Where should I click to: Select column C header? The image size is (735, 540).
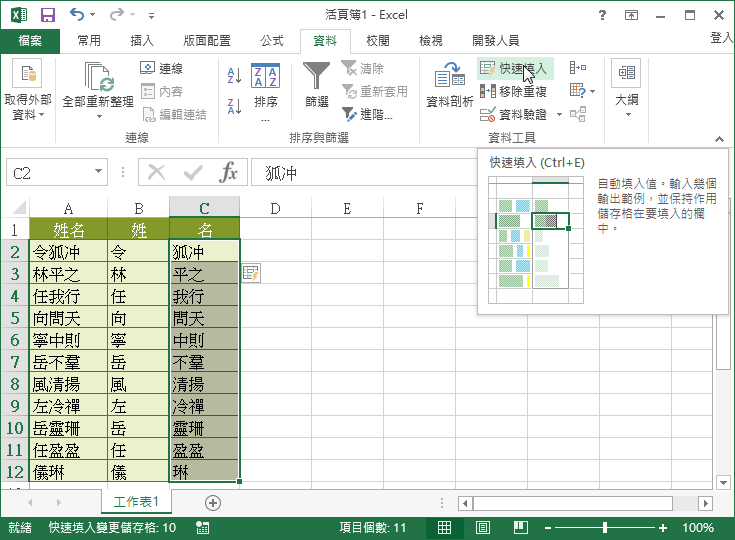click(x=204, y=208)
